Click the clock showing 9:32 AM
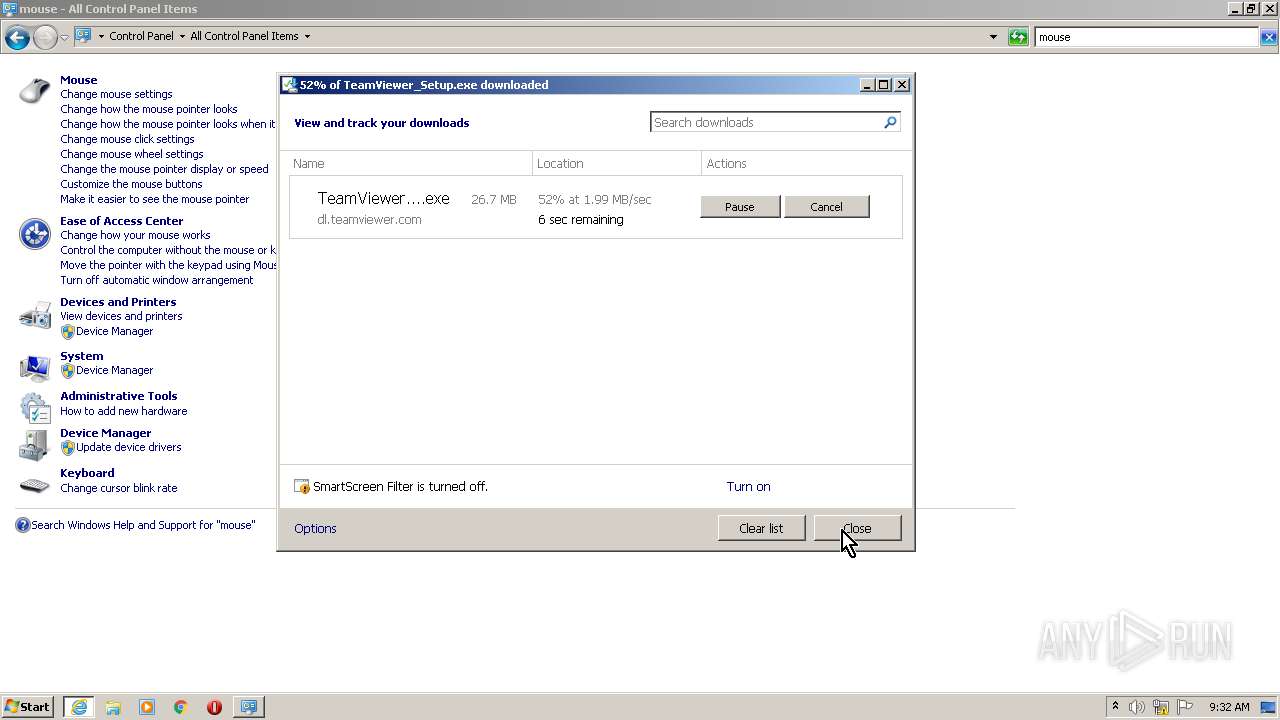 1229,707
